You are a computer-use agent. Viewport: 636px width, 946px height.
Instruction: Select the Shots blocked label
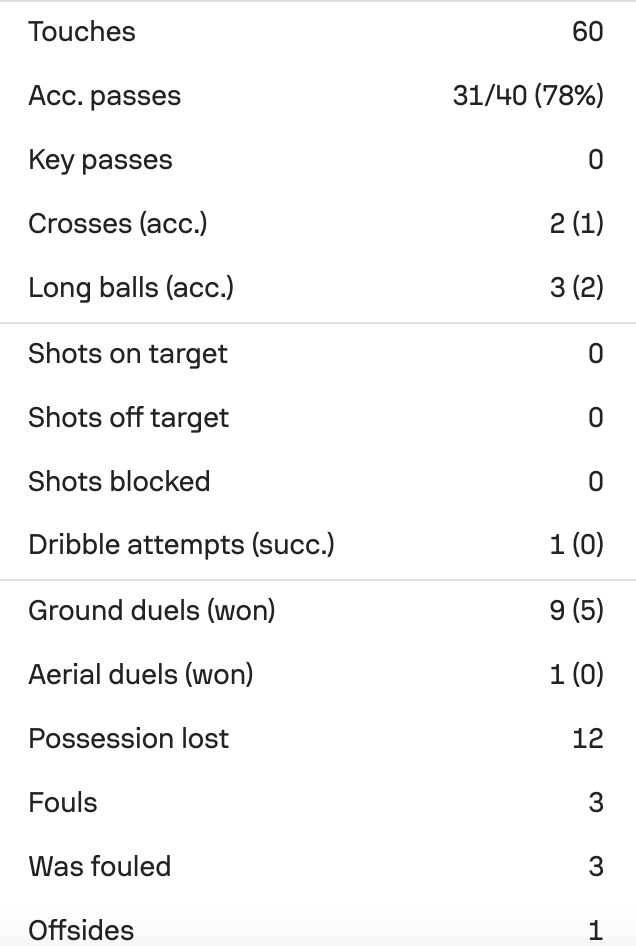(119, 481)
